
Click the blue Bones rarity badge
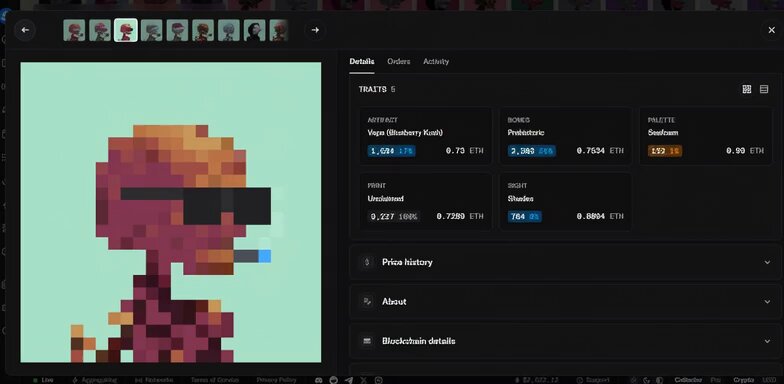coord(532,150)
